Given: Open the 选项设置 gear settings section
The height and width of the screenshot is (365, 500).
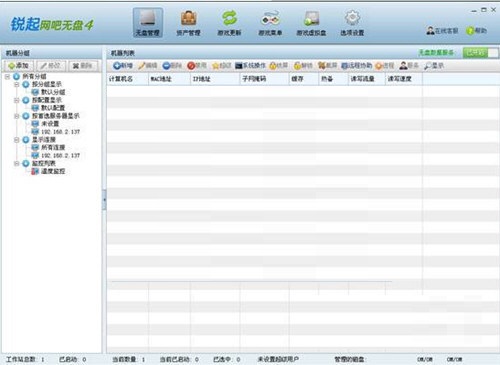Looking at the screenshot, I should [352, 23].
